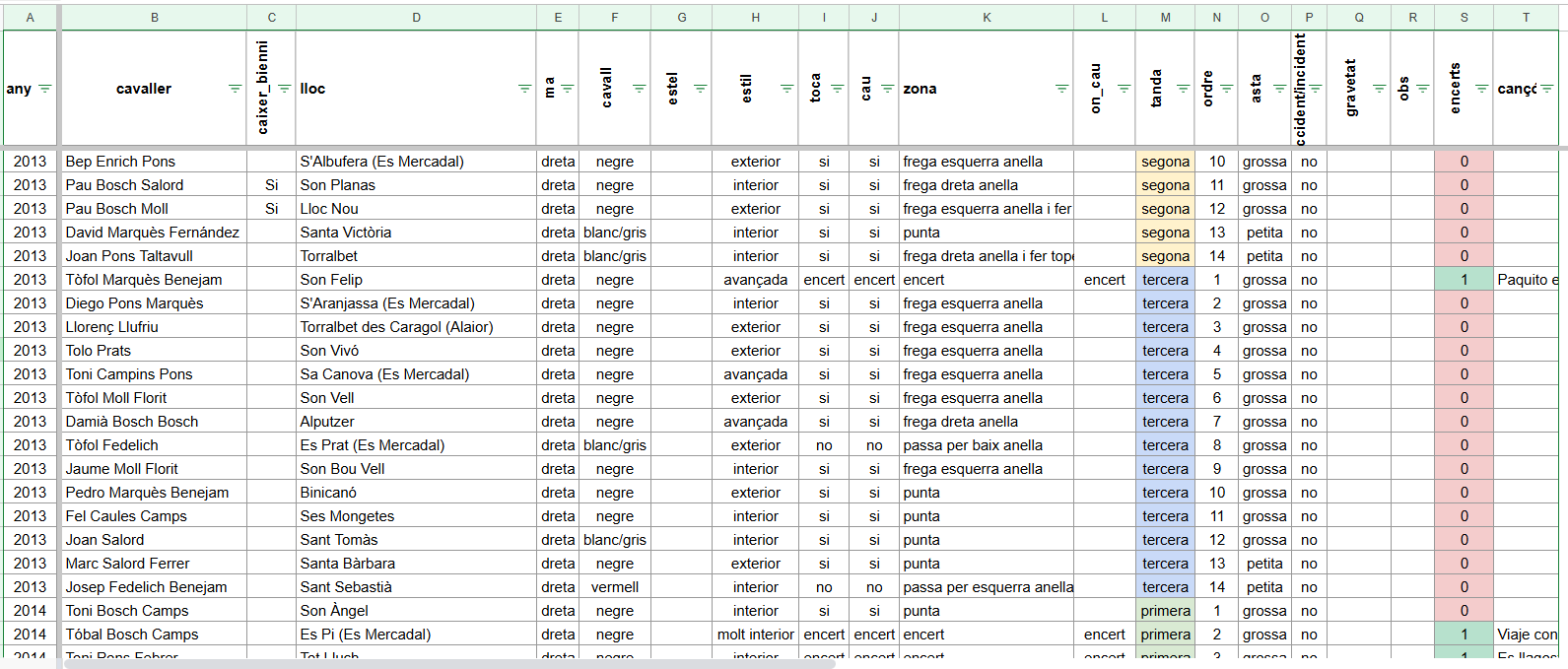Open filter icon in the on_cau column
The image size is (1568, 669).
pyautogui.click(x=1124, y=89)
